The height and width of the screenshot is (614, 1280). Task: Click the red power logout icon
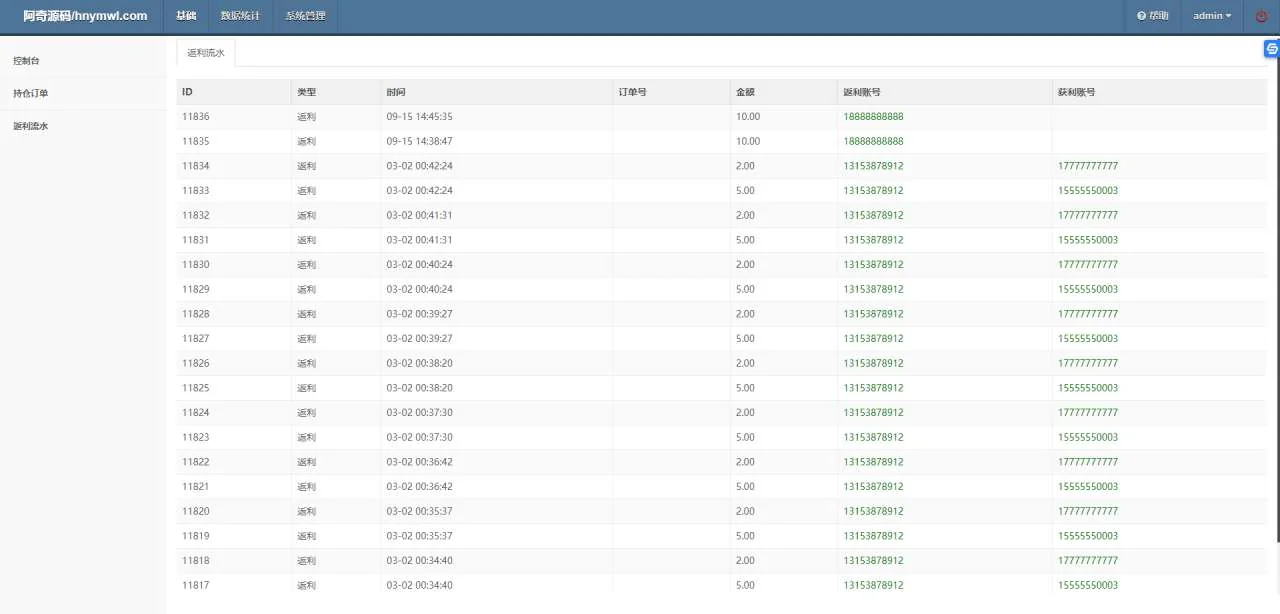click(x=1261, y=16)
